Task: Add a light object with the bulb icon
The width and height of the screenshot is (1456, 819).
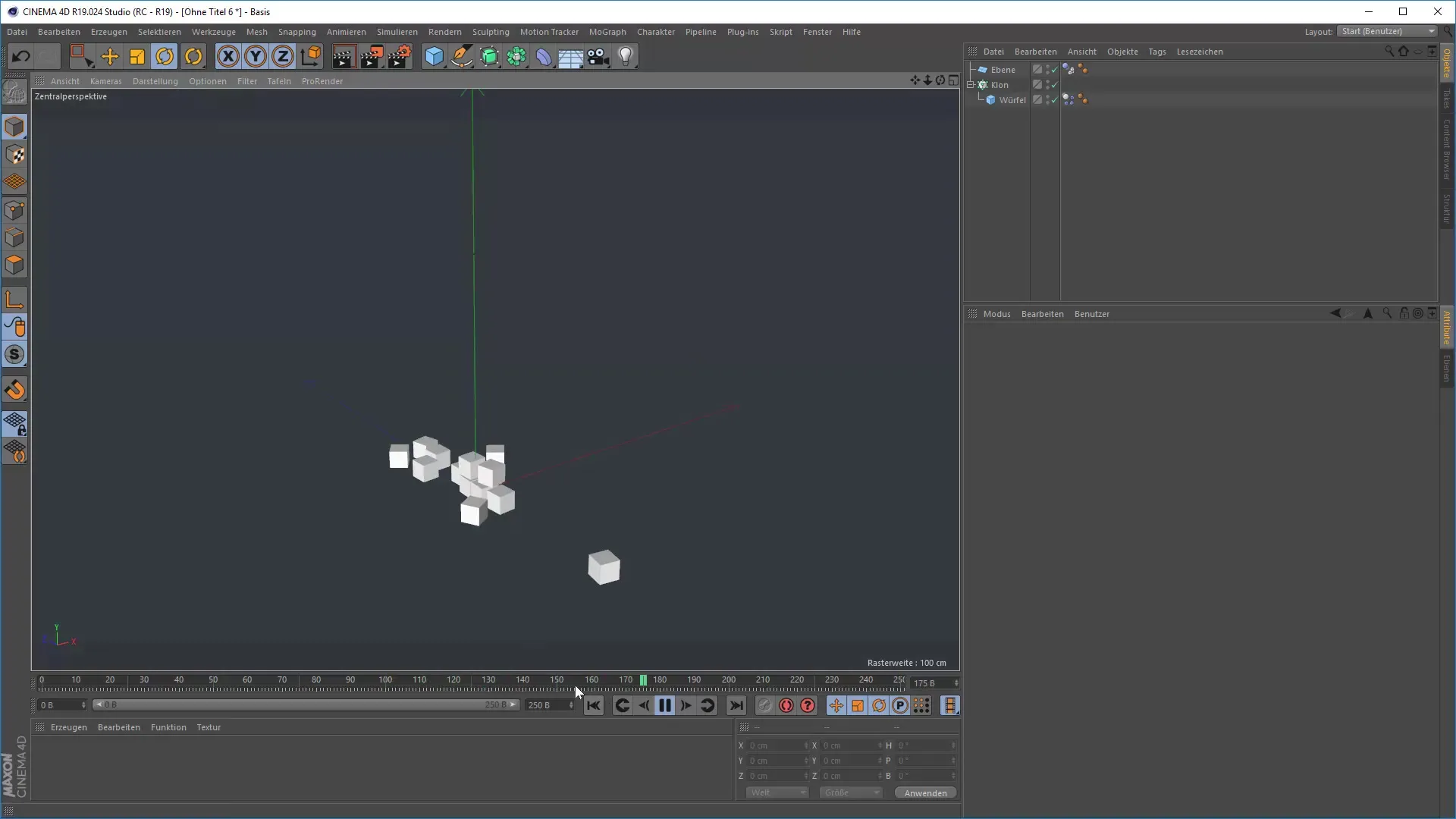Action: (626, 56)
